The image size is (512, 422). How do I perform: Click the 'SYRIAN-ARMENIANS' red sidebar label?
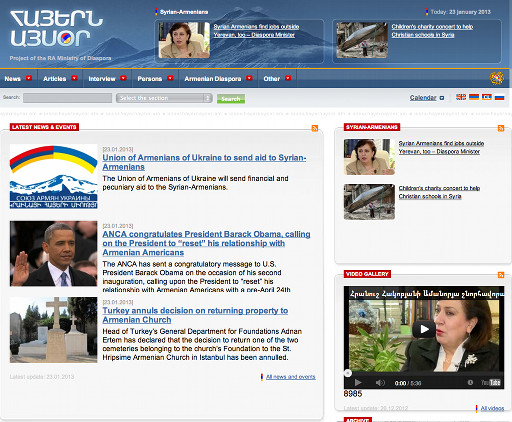point(372,127)
